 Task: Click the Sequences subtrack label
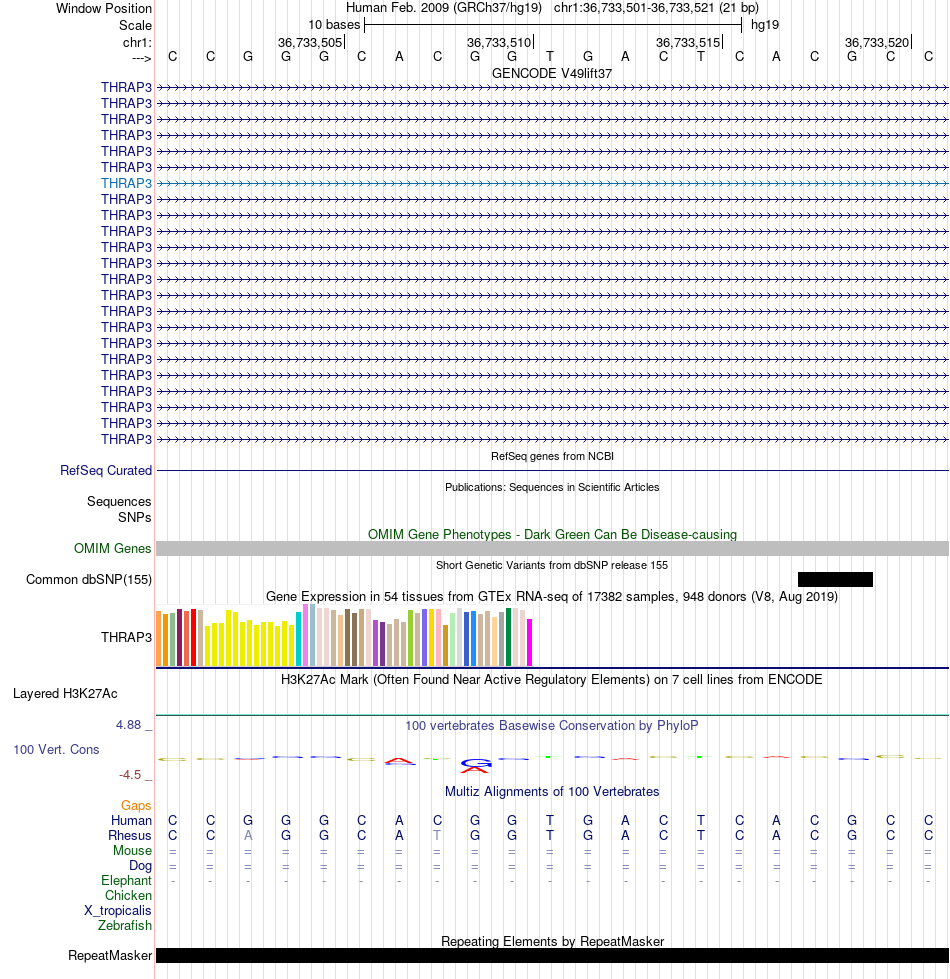coord(119,501)
